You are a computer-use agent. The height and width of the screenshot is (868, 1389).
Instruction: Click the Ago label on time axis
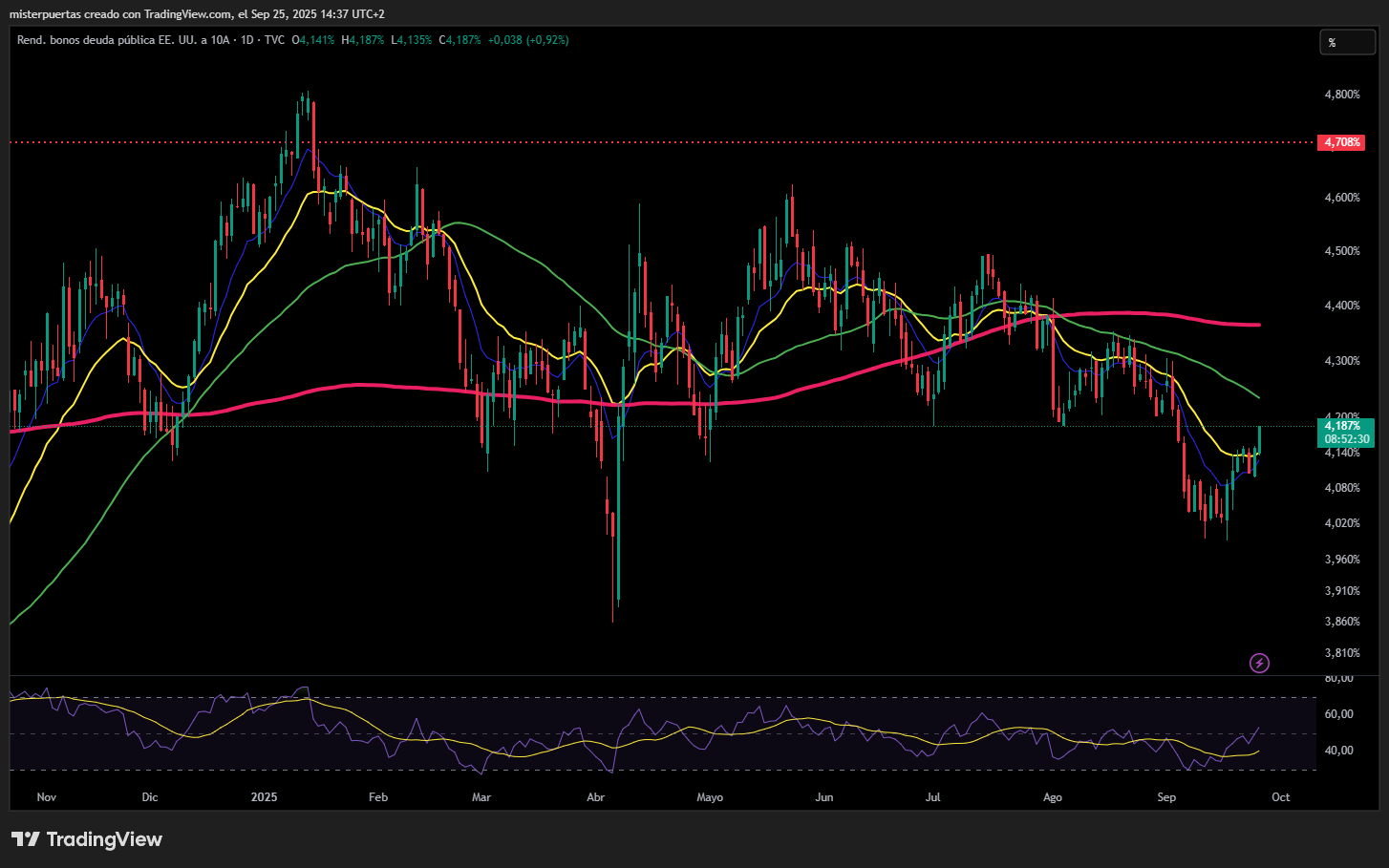(x=1053, y=797)
